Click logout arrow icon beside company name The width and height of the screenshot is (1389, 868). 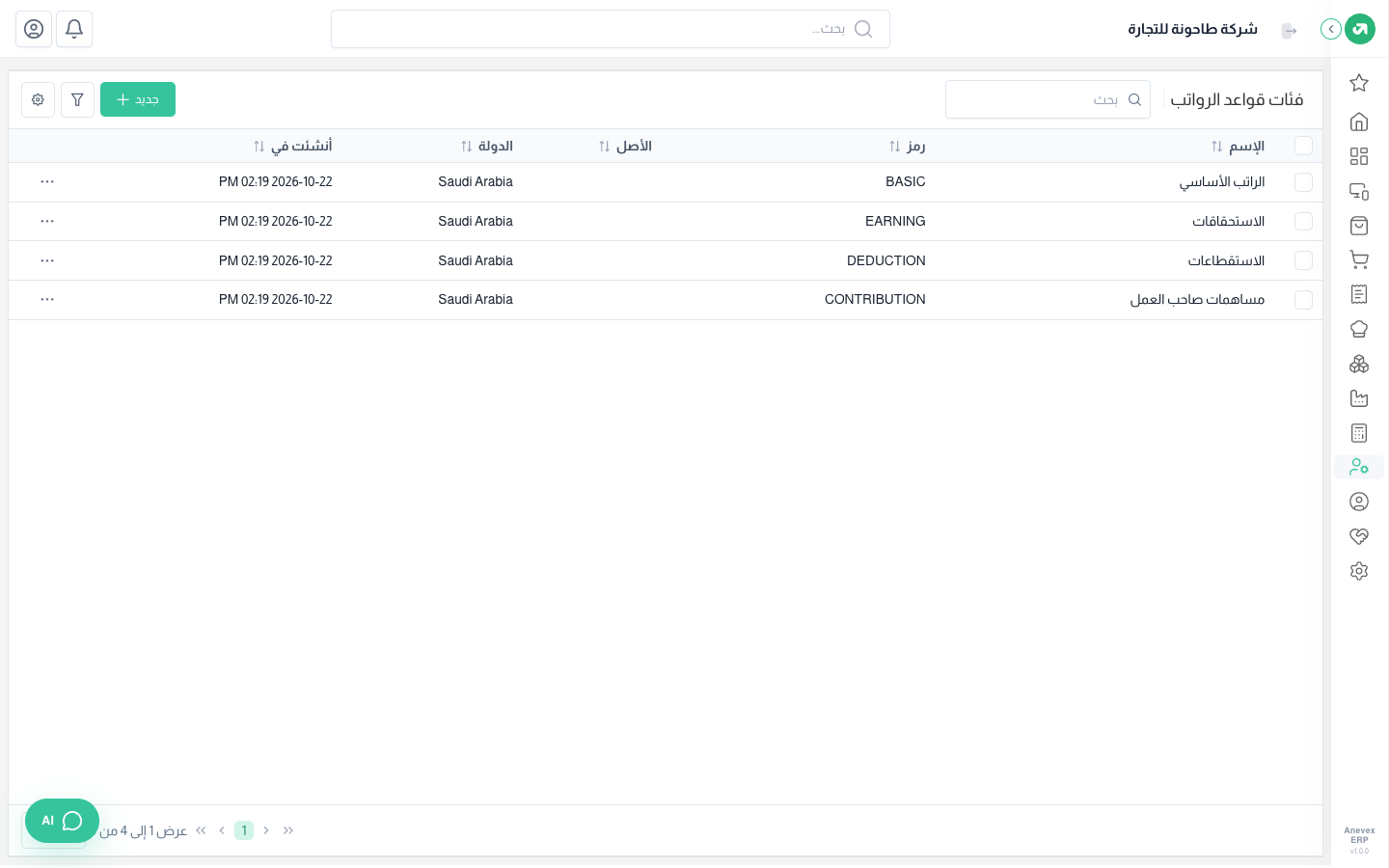[x=1289, y=31]
